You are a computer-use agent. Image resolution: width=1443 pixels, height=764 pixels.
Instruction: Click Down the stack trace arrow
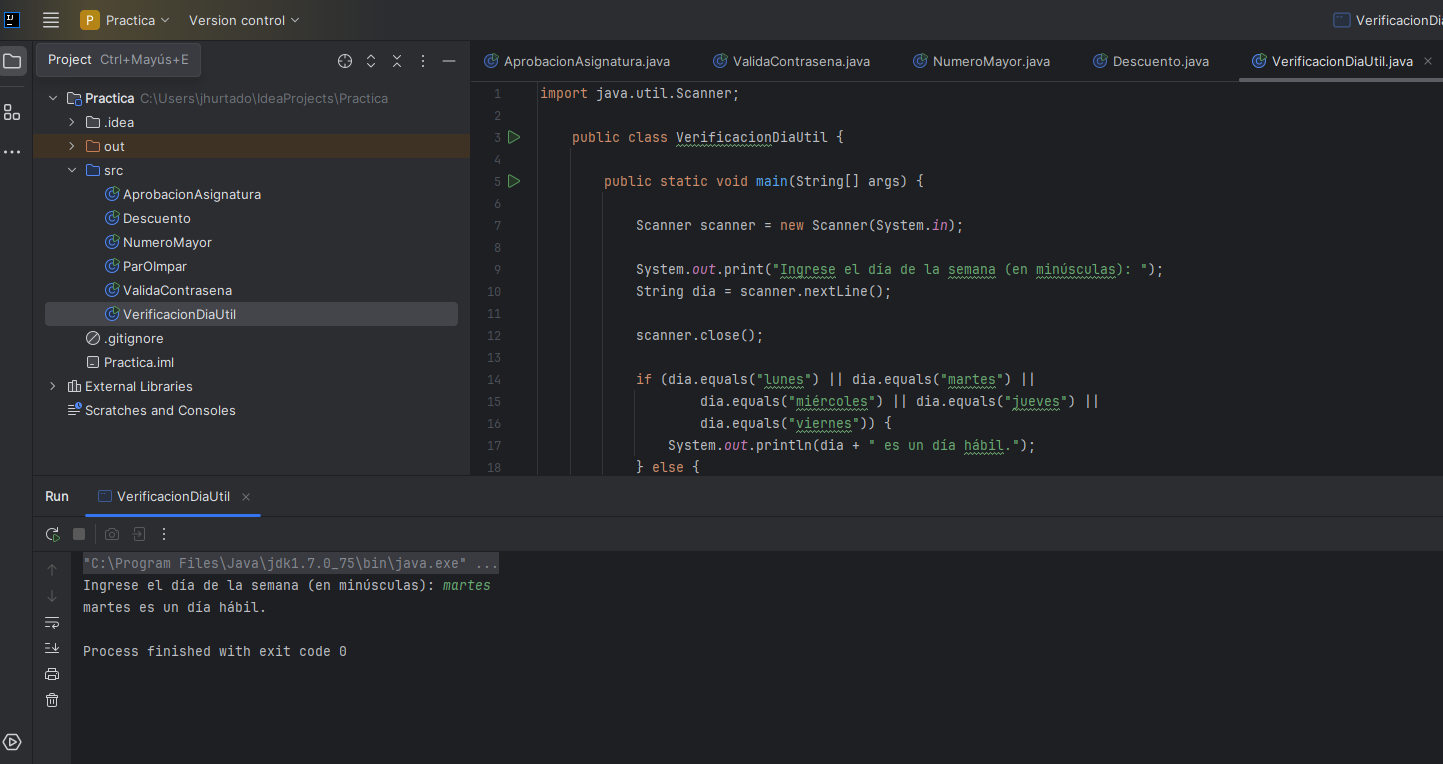click(x=52, y=596)
